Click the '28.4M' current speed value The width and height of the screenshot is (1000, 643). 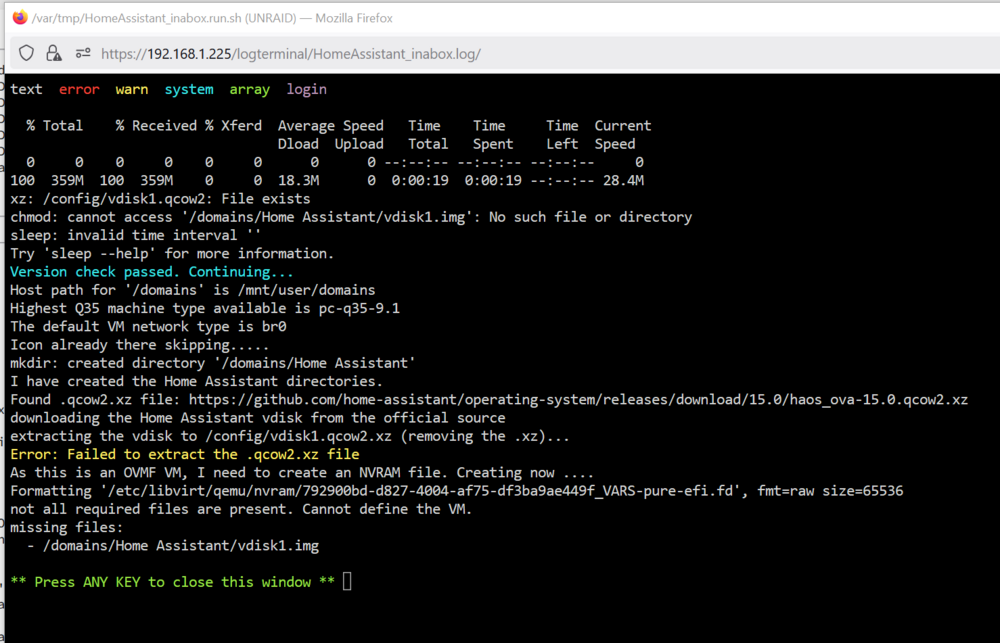click(x=623, y=181)
